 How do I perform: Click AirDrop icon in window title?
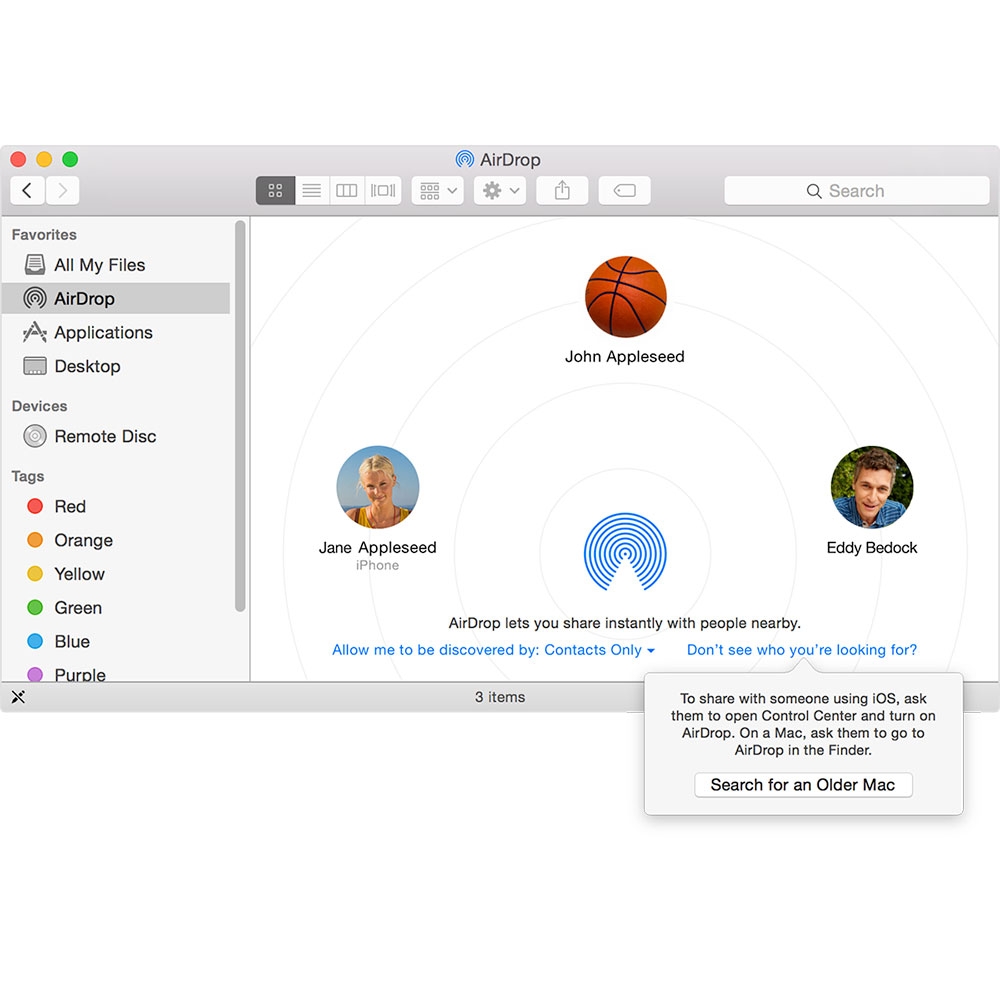pyautogui.click(x=464, y=159)
